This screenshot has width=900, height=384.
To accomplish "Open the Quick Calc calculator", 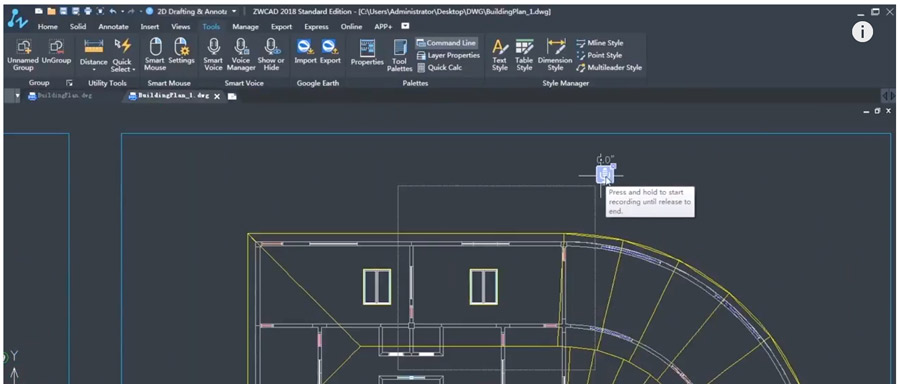I will pyautogui.click(x=440, y=68).
